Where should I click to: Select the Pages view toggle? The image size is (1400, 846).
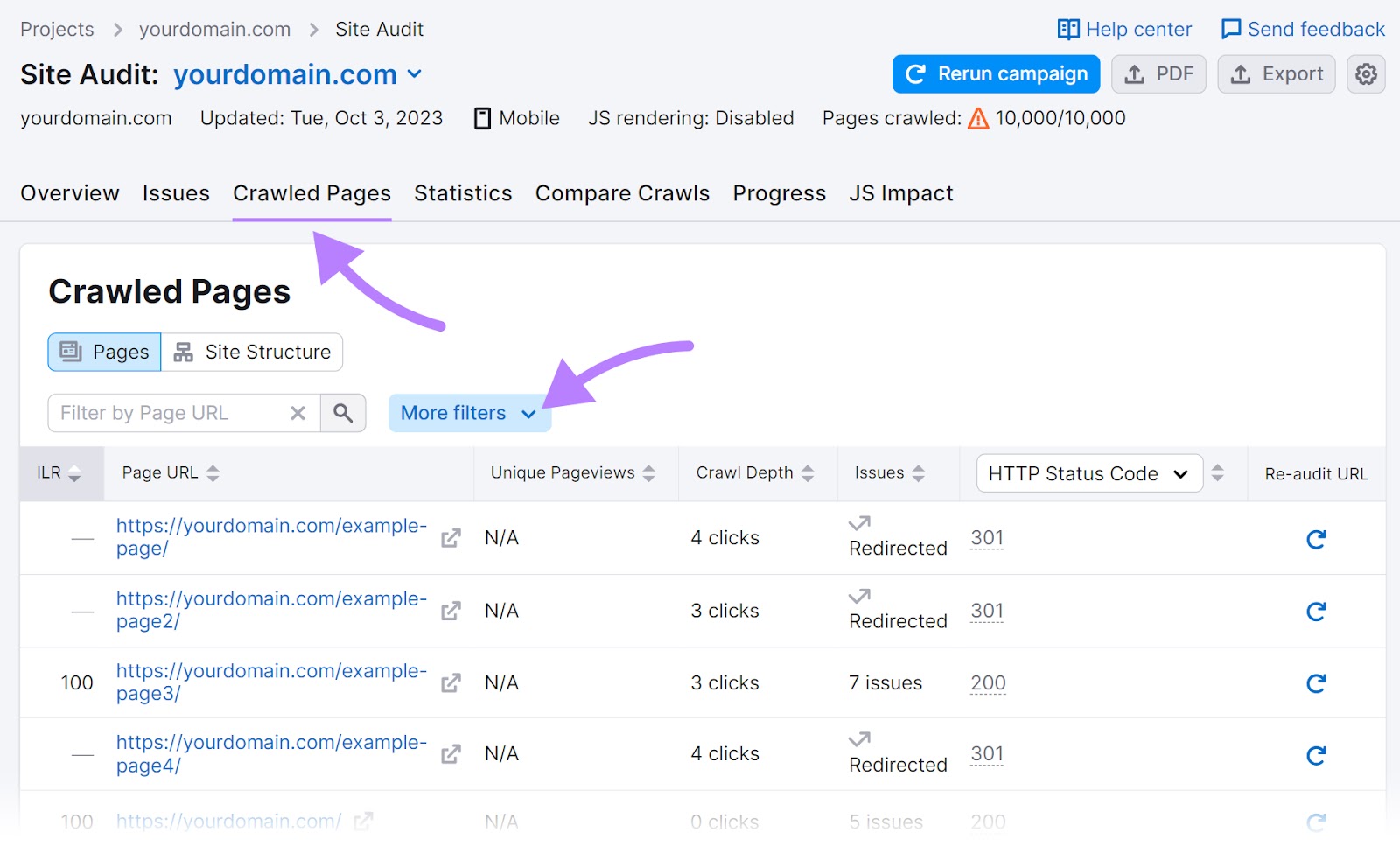[x=103, y=352]
